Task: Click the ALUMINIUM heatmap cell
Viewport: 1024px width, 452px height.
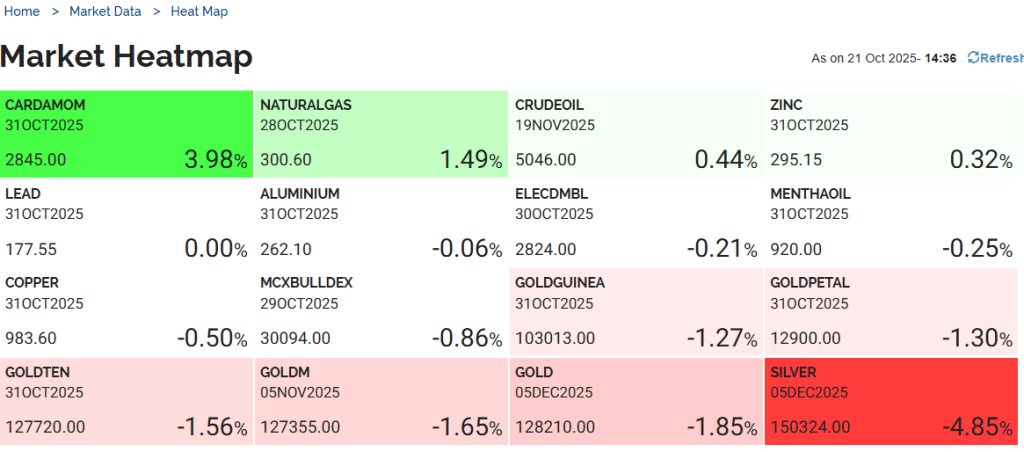Action: tap(381, 222)
